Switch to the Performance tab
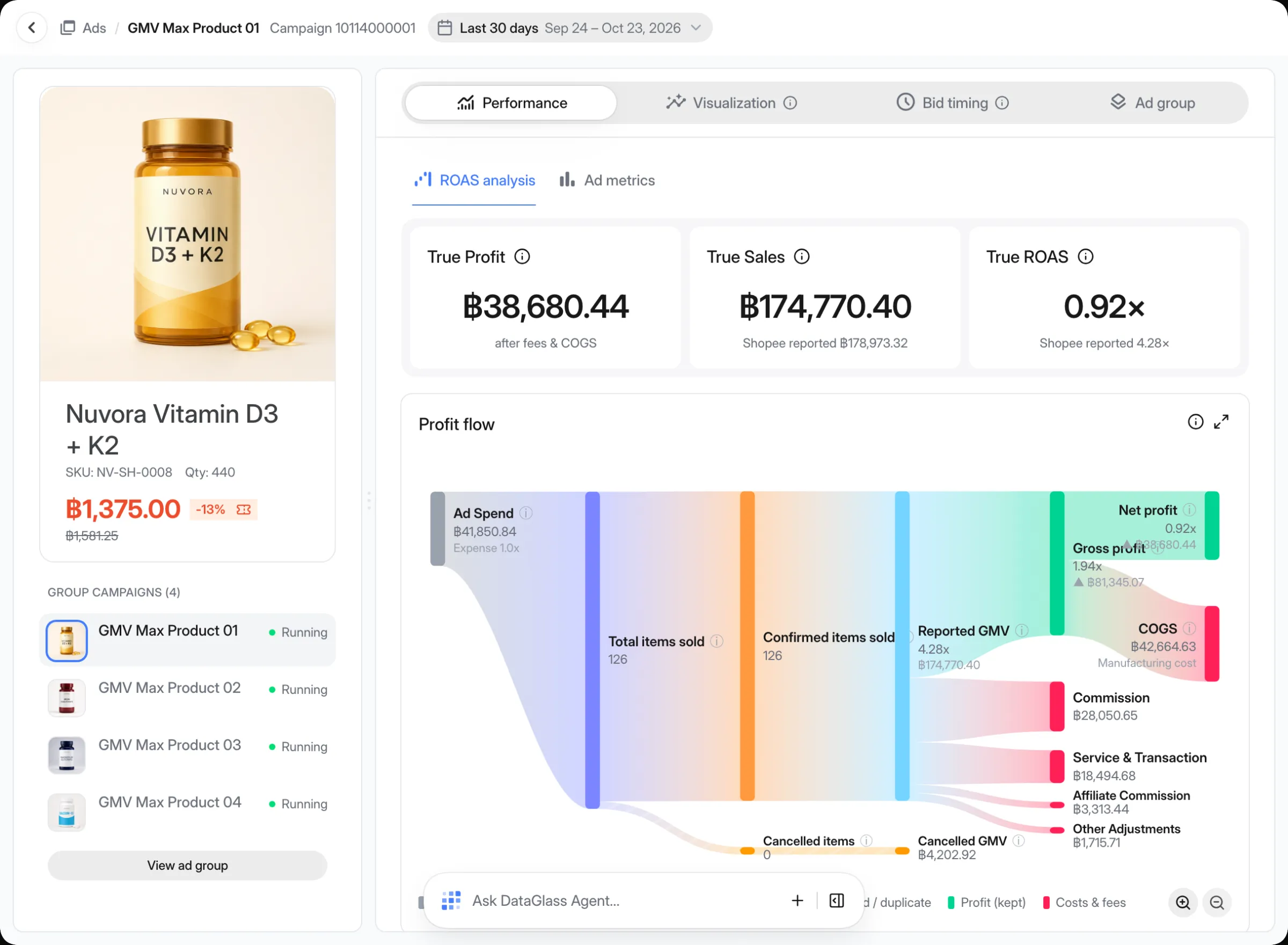The height and width of the screenshot is (945, 1288). click(x=511, y=103)
